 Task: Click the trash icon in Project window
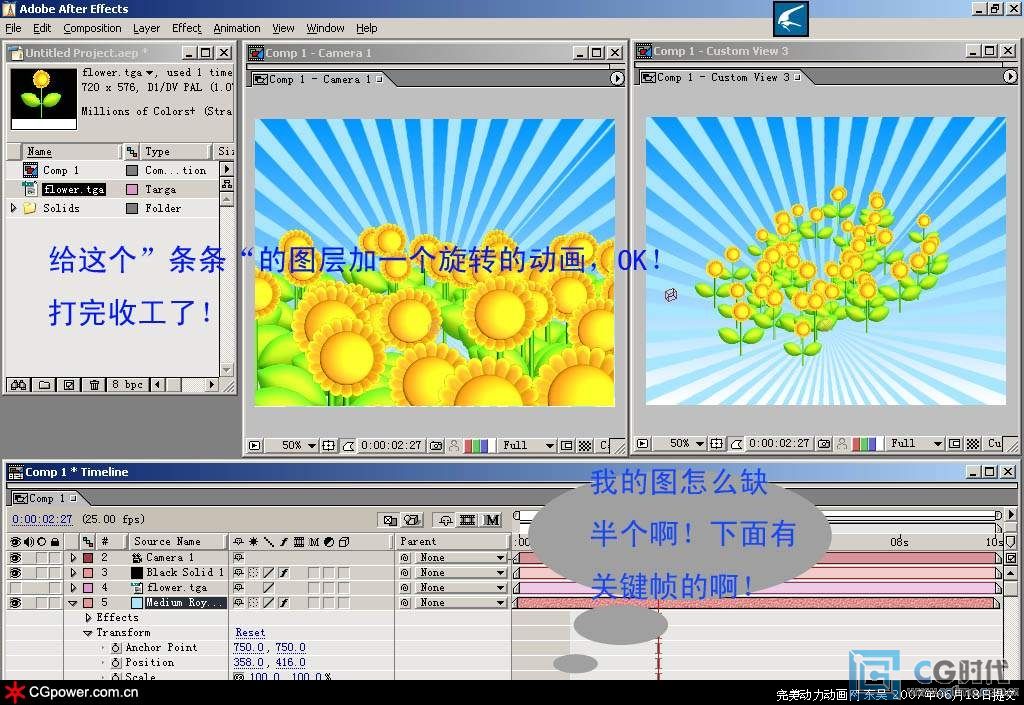click(94, 384)
